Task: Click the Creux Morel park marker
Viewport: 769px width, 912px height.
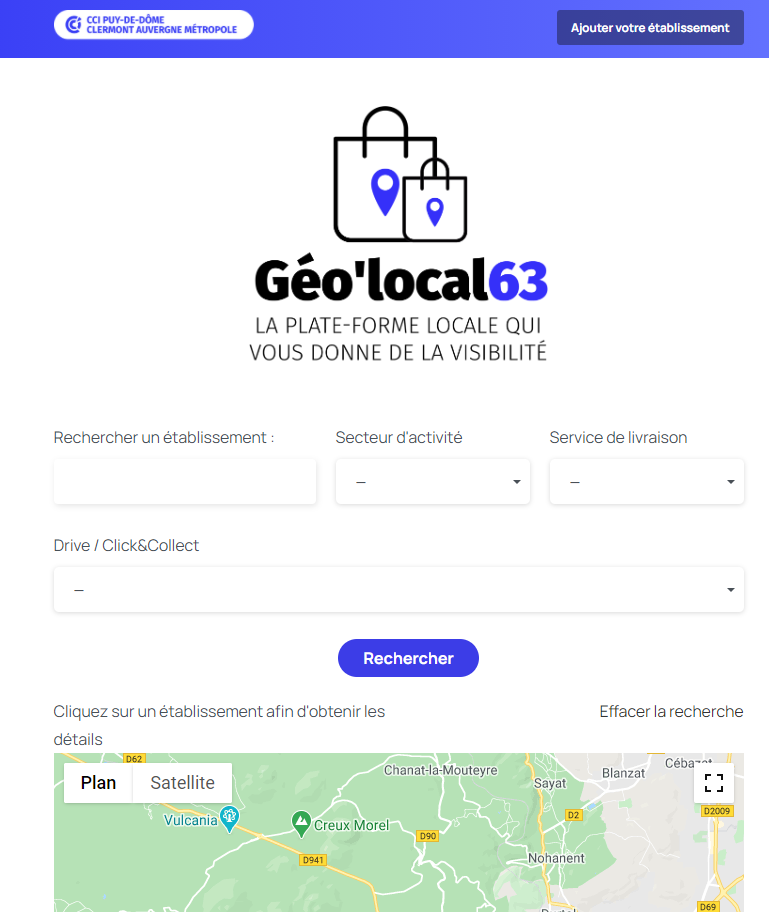Action: tap(301, 824)
